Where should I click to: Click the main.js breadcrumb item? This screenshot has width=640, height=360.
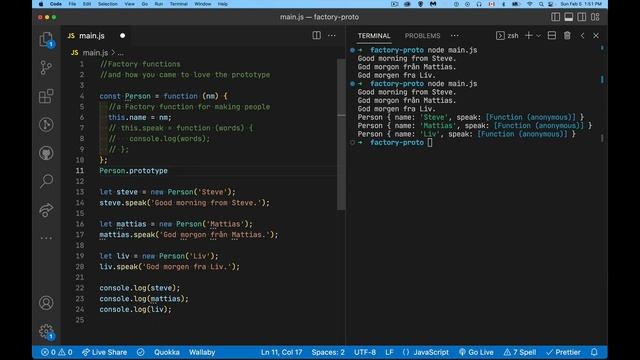[x=95, y=53]
